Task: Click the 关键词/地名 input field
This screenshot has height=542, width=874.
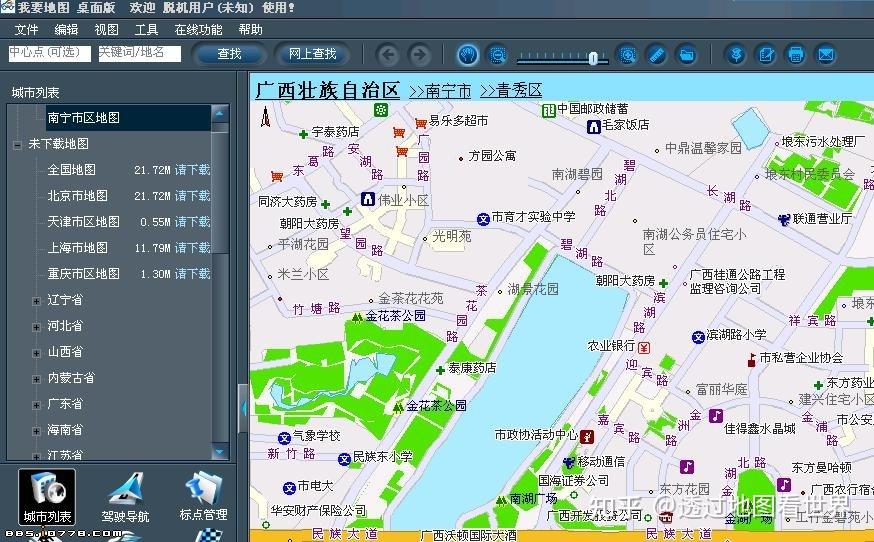Action: 140,54
